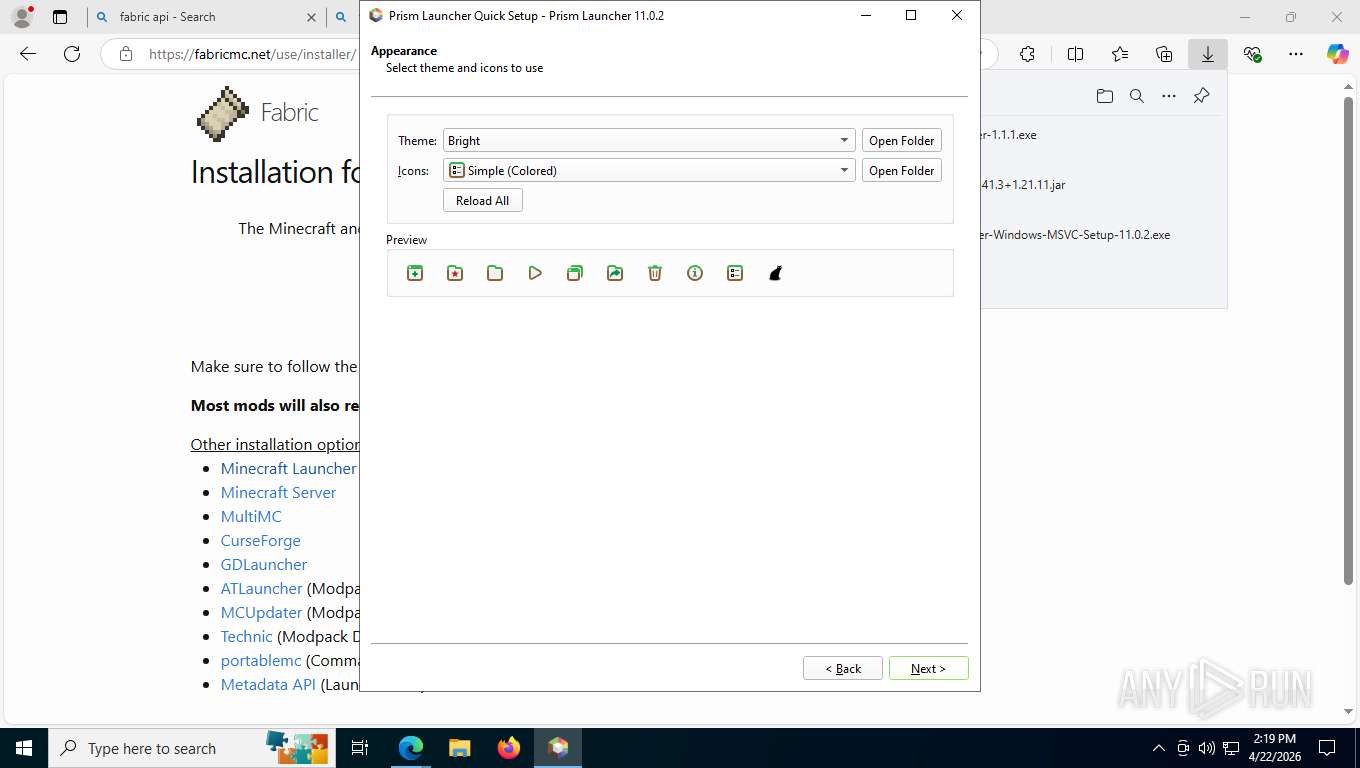The height and width of the screenshot is (768, 1360).
Task: Click the add instance preview icon
Action: click(415, 273)
